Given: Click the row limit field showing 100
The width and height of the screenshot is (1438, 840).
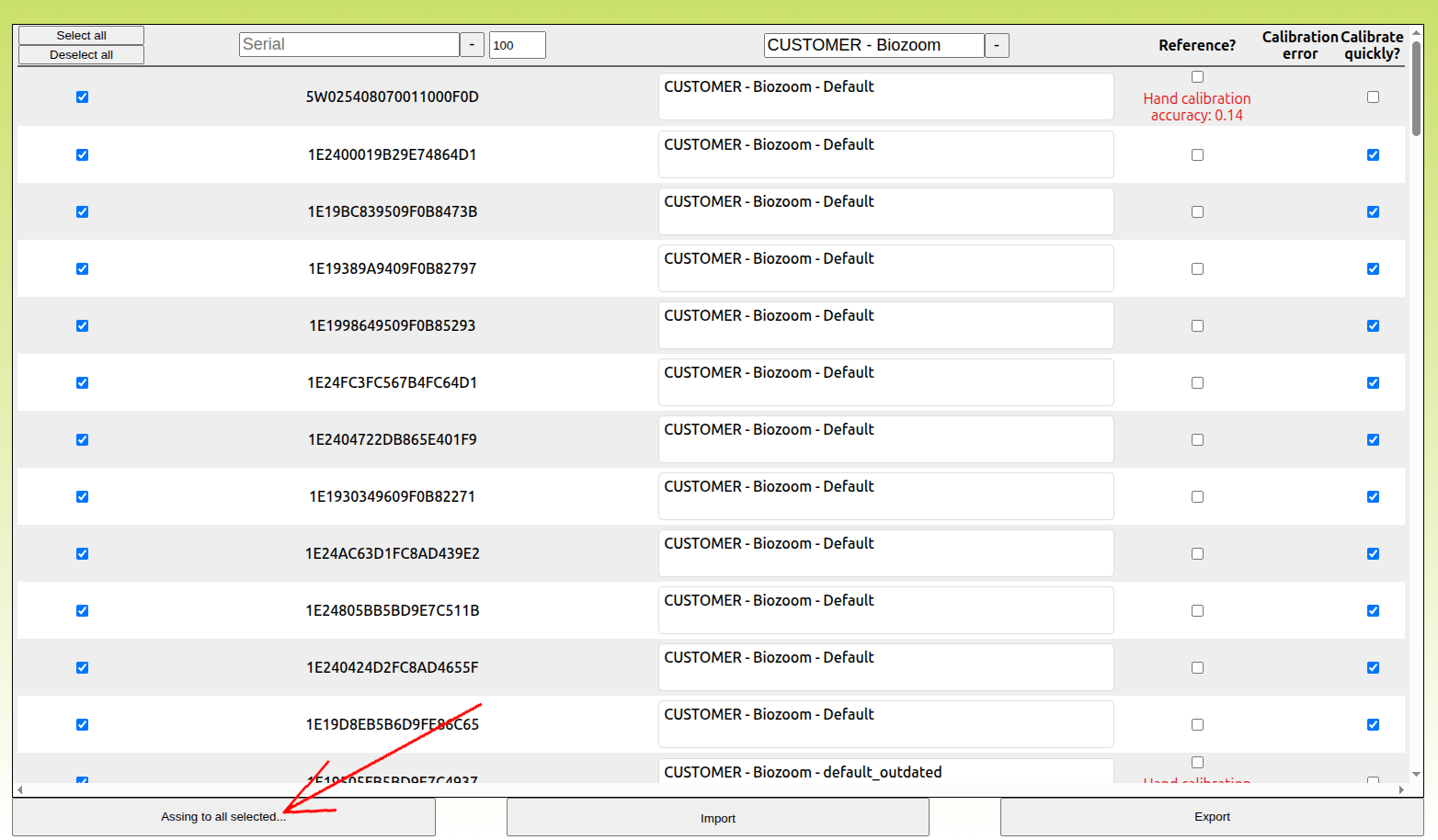Looking at the screenshot, I should coord(517,45).
